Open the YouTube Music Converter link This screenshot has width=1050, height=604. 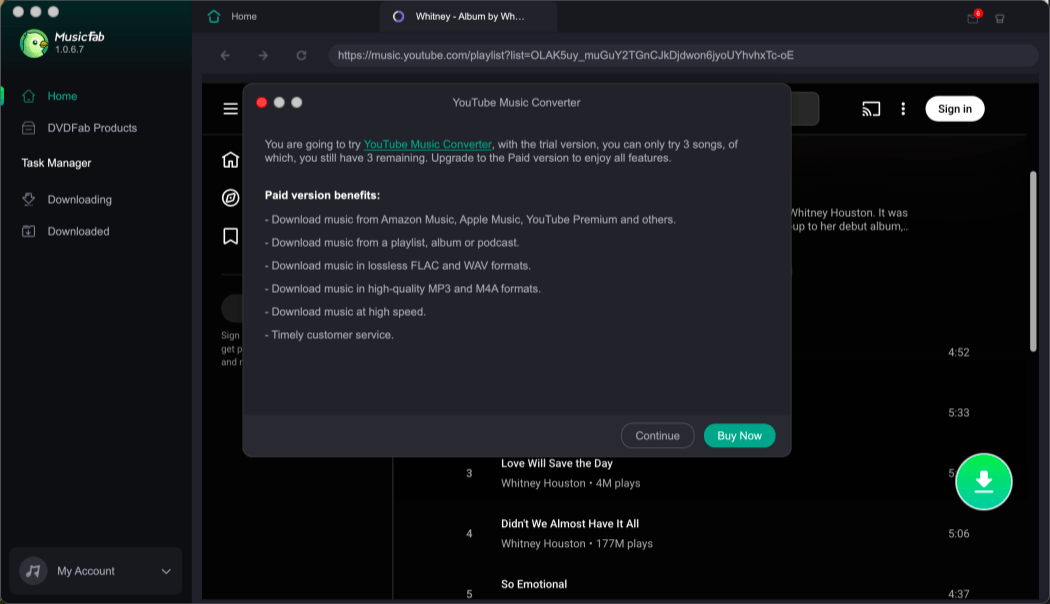(427, 145)
